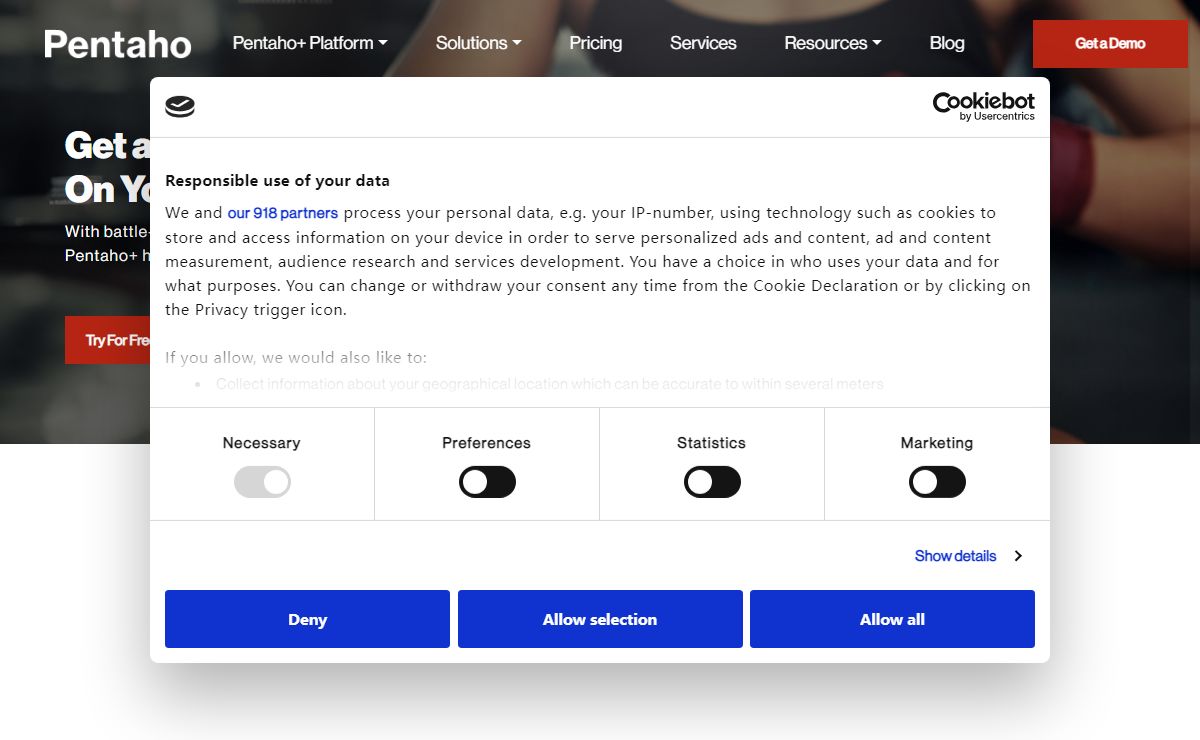Screen dimensions: 1200x740
Task: Enable the Preferences cookies switch
Action: coord(487,482)
